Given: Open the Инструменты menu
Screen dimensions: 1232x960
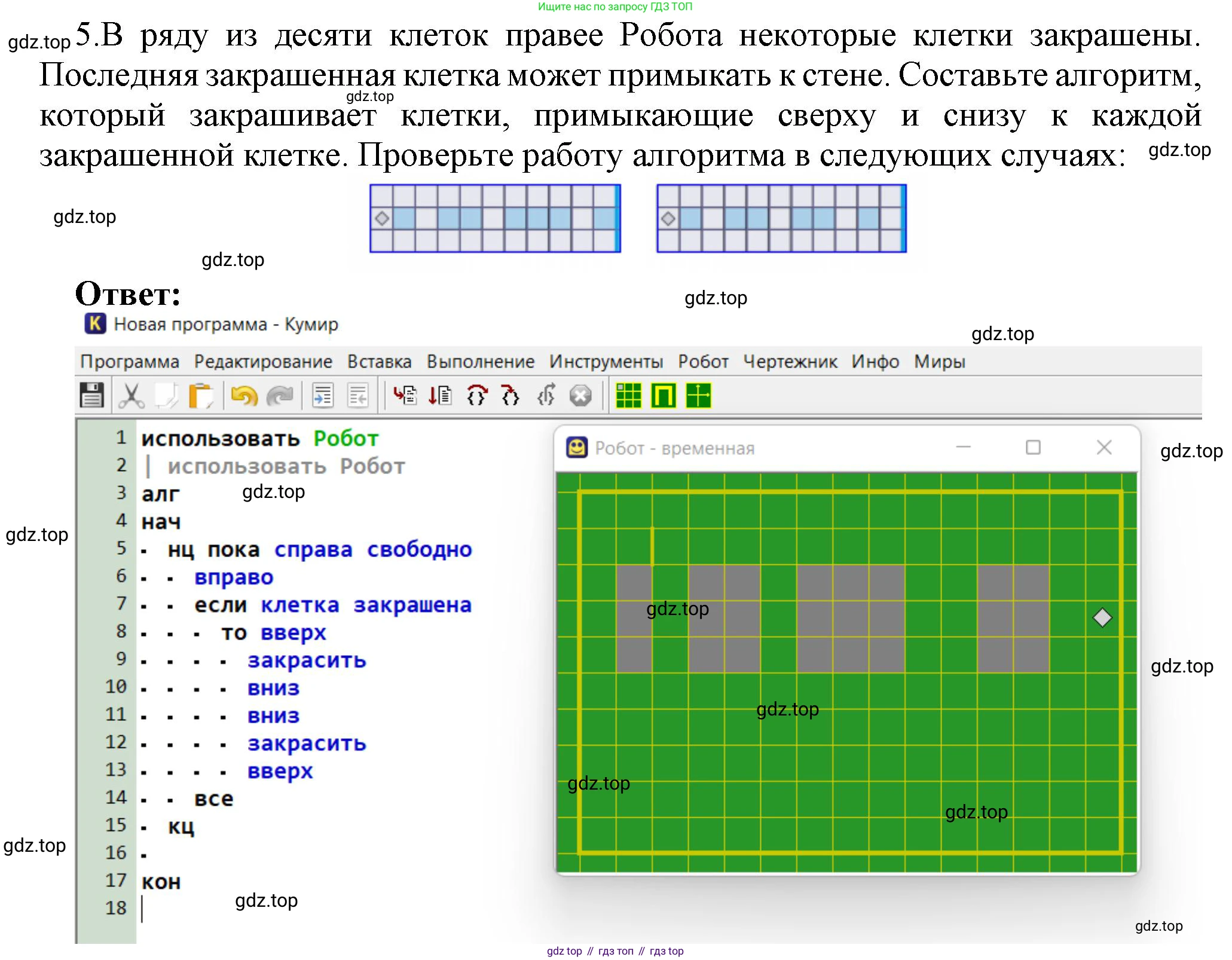Looking at the screenshot, I should point(606,361).
